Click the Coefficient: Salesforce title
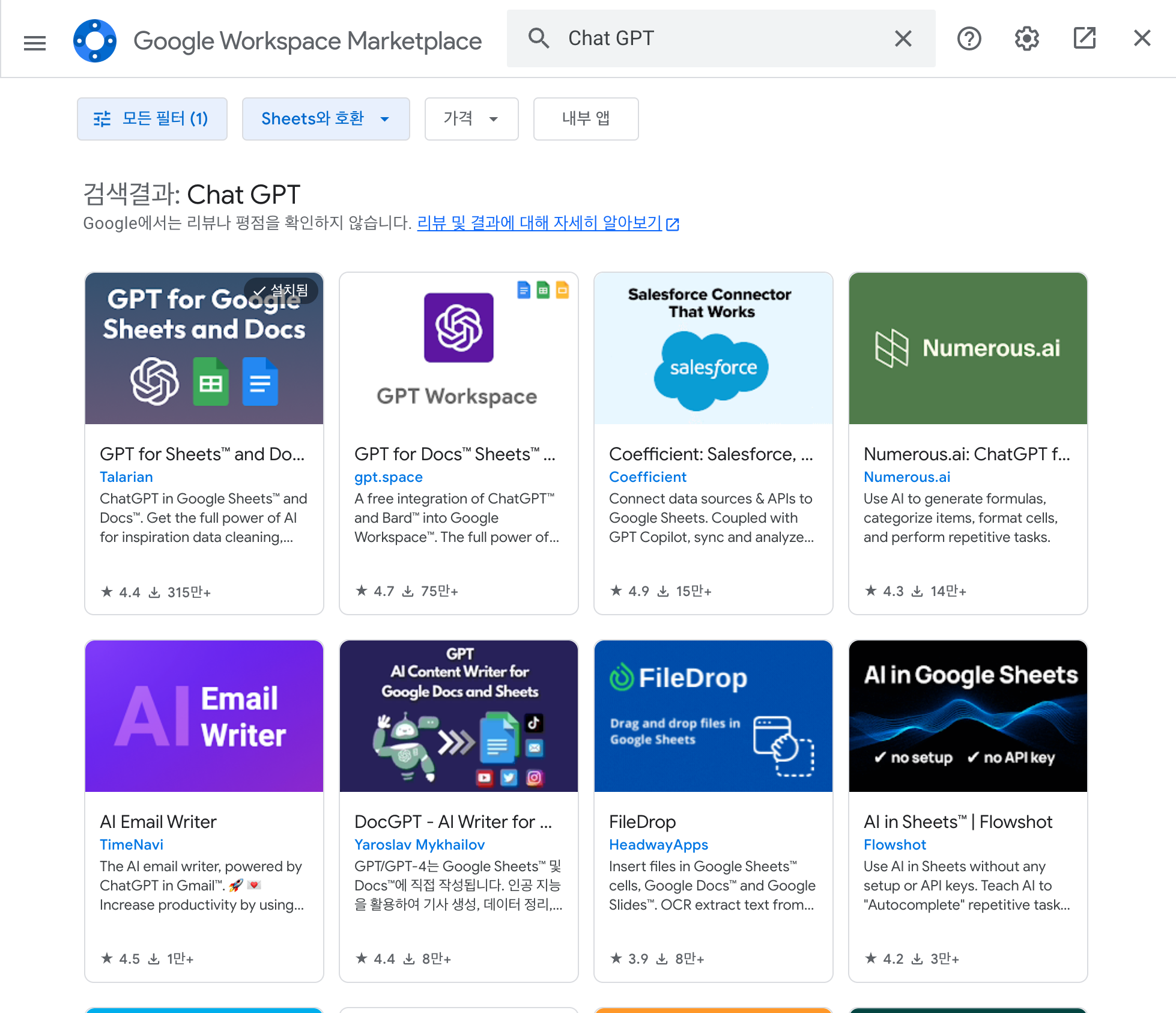Viewport: 1176px width, 1013px height. (711, 454)
